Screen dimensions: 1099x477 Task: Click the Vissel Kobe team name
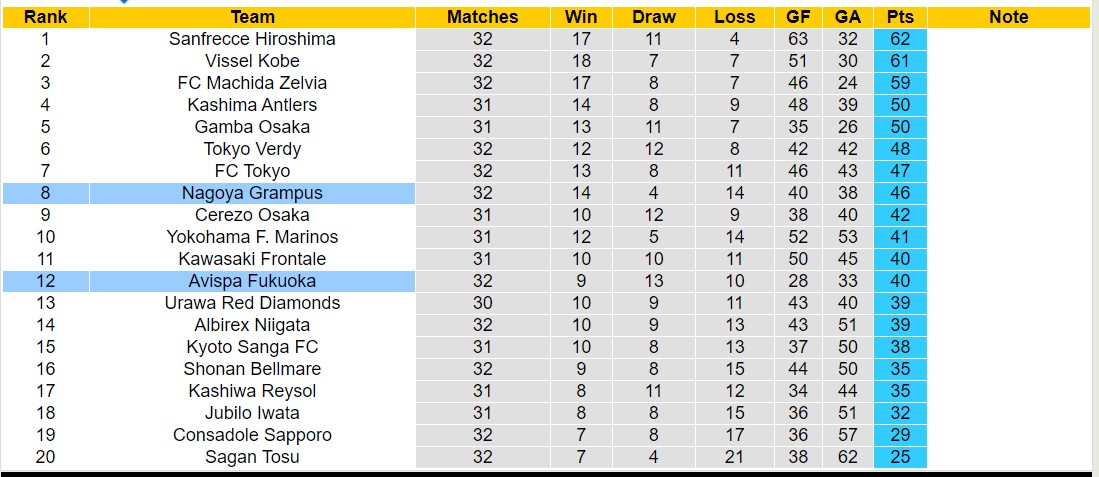(x=252, y=61)
